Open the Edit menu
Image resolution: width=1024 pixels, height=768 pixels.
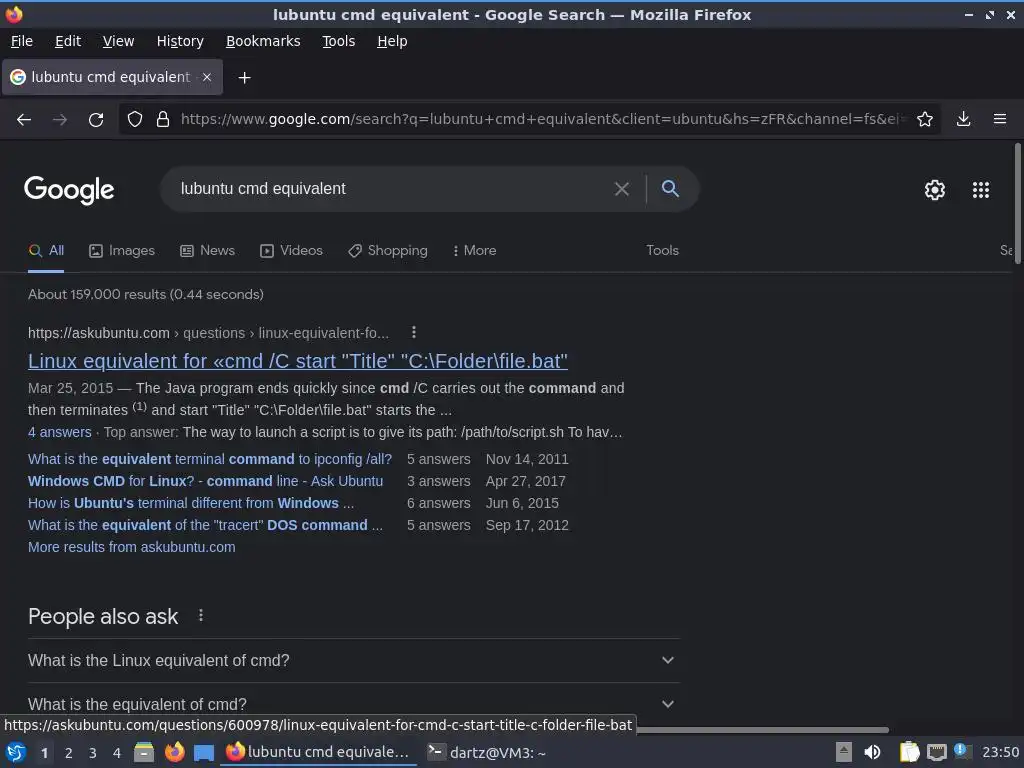click(68, 41)
